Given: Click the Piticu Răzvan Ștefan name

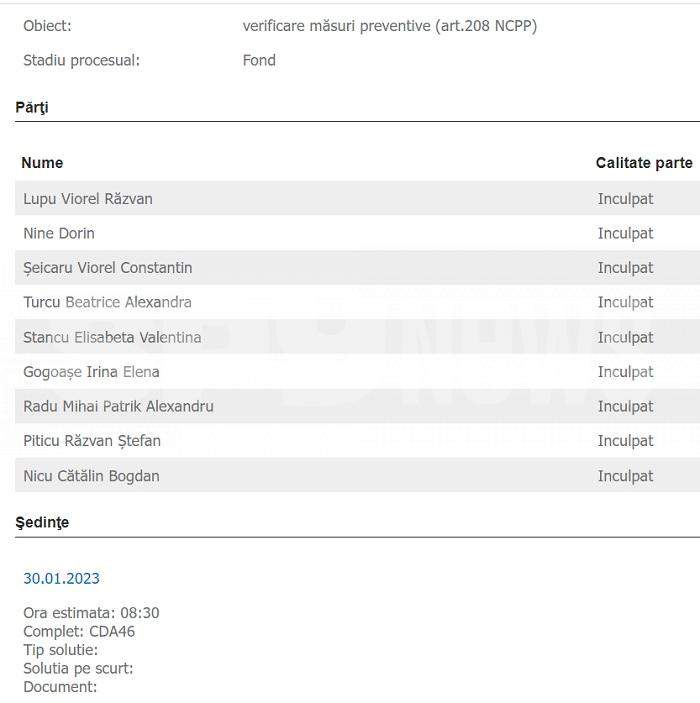Looking at the screenshot, I should point(92,441).
